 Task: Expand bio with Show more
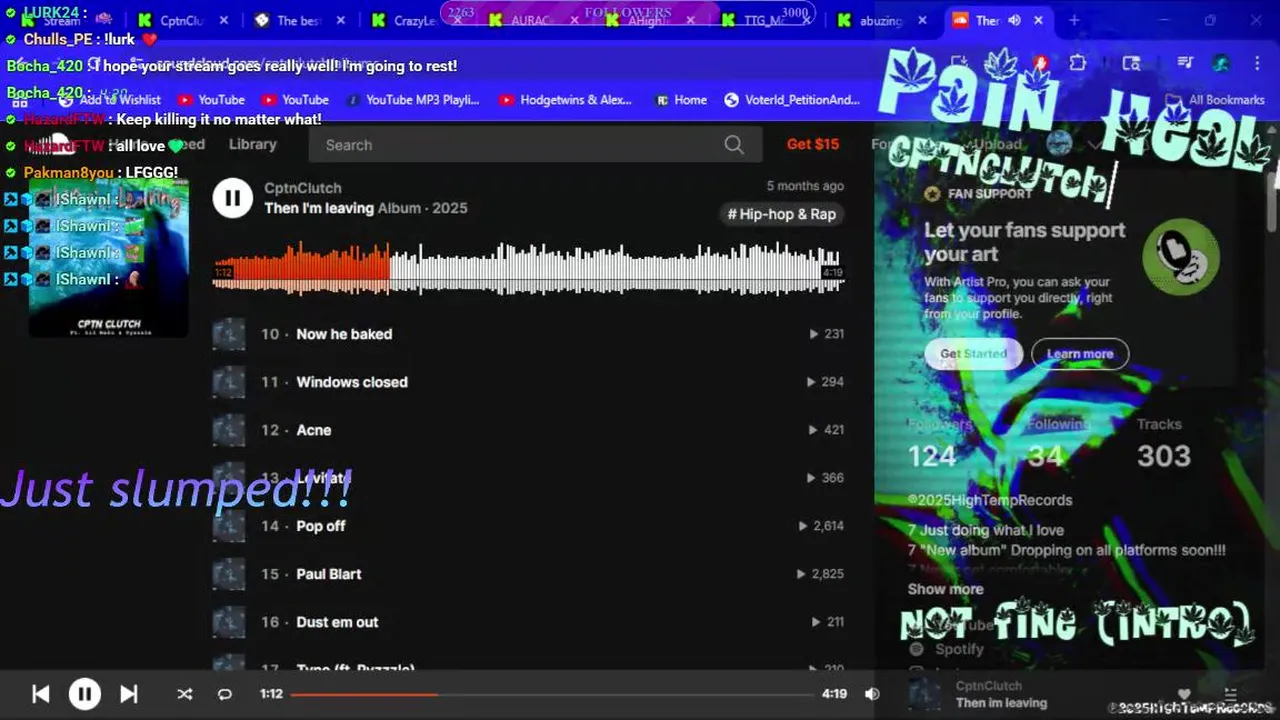point(945,589)
